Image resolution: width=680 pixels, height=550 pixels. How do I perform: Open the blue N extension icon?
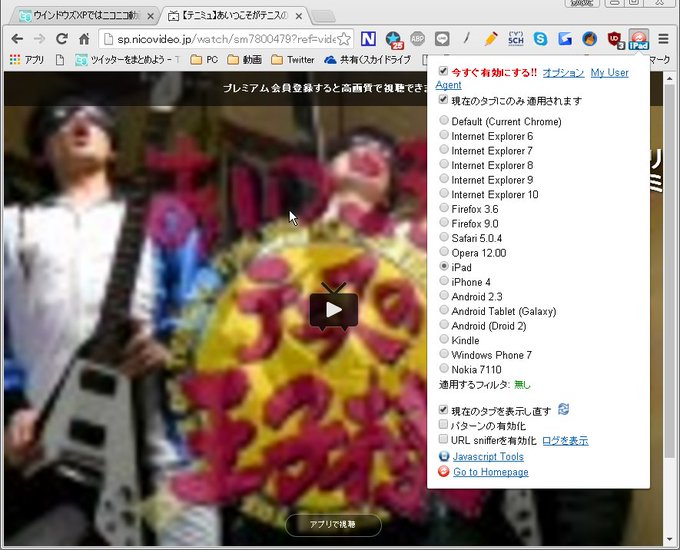(x=368, y=39)
